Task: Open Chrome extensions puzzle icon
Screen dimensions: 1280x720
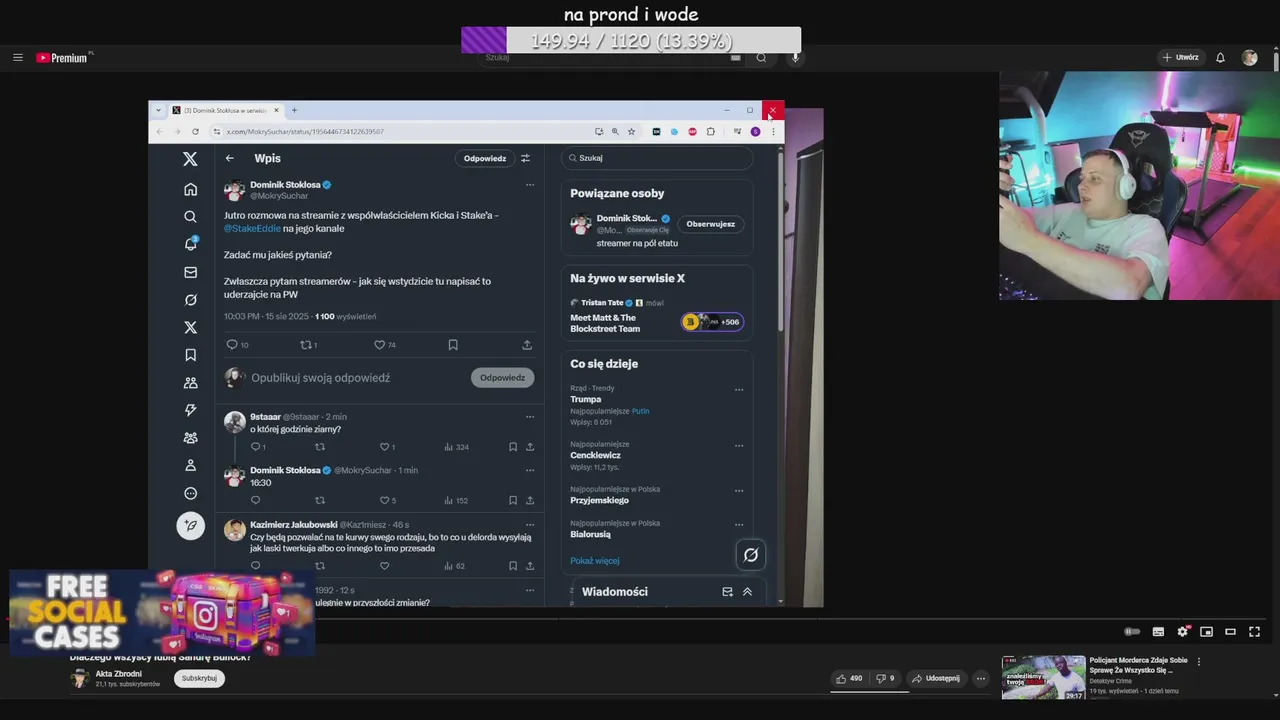Action: [x=710, y=131]
